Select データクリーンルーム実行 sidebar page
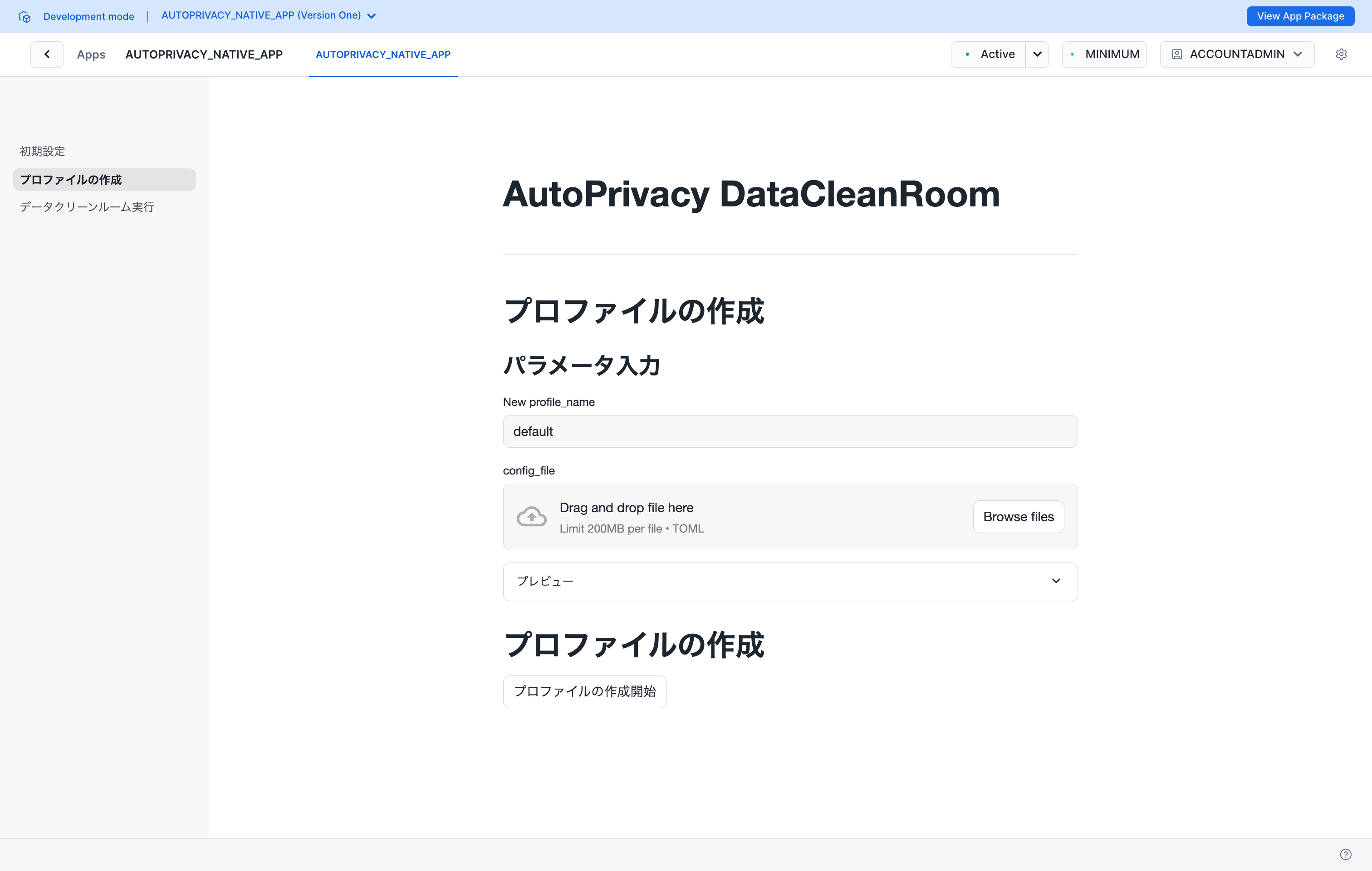 [x=87, y=207]
